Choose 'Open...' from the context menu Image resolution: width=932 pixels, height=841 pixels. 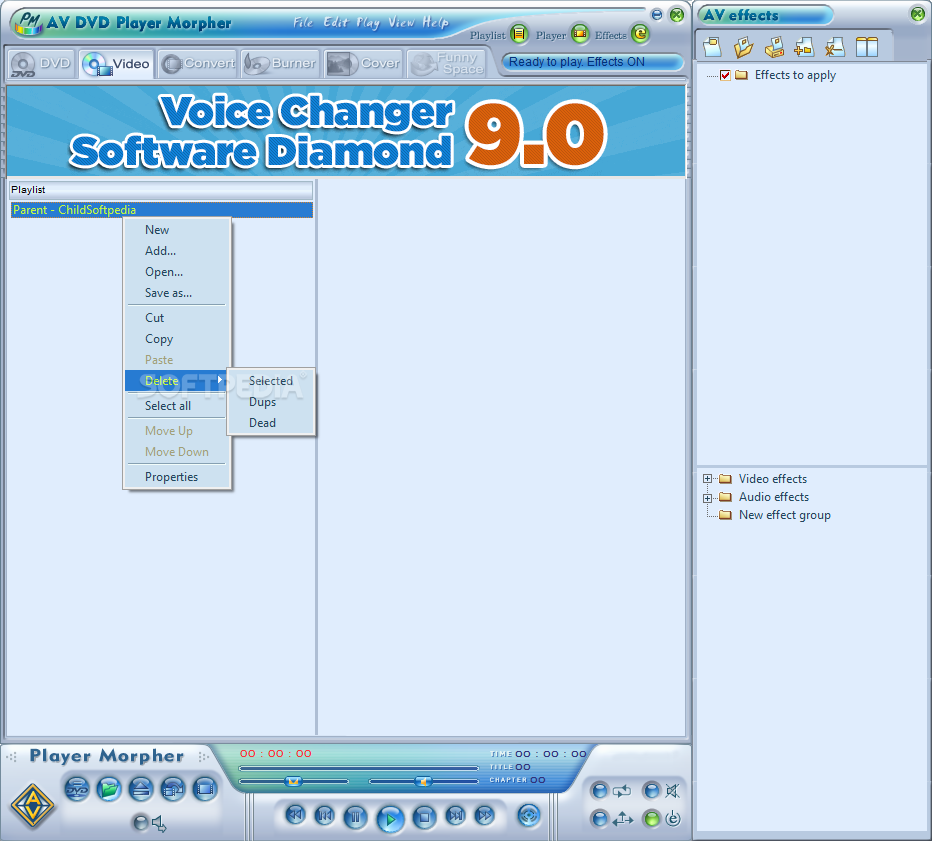(177, 272)
